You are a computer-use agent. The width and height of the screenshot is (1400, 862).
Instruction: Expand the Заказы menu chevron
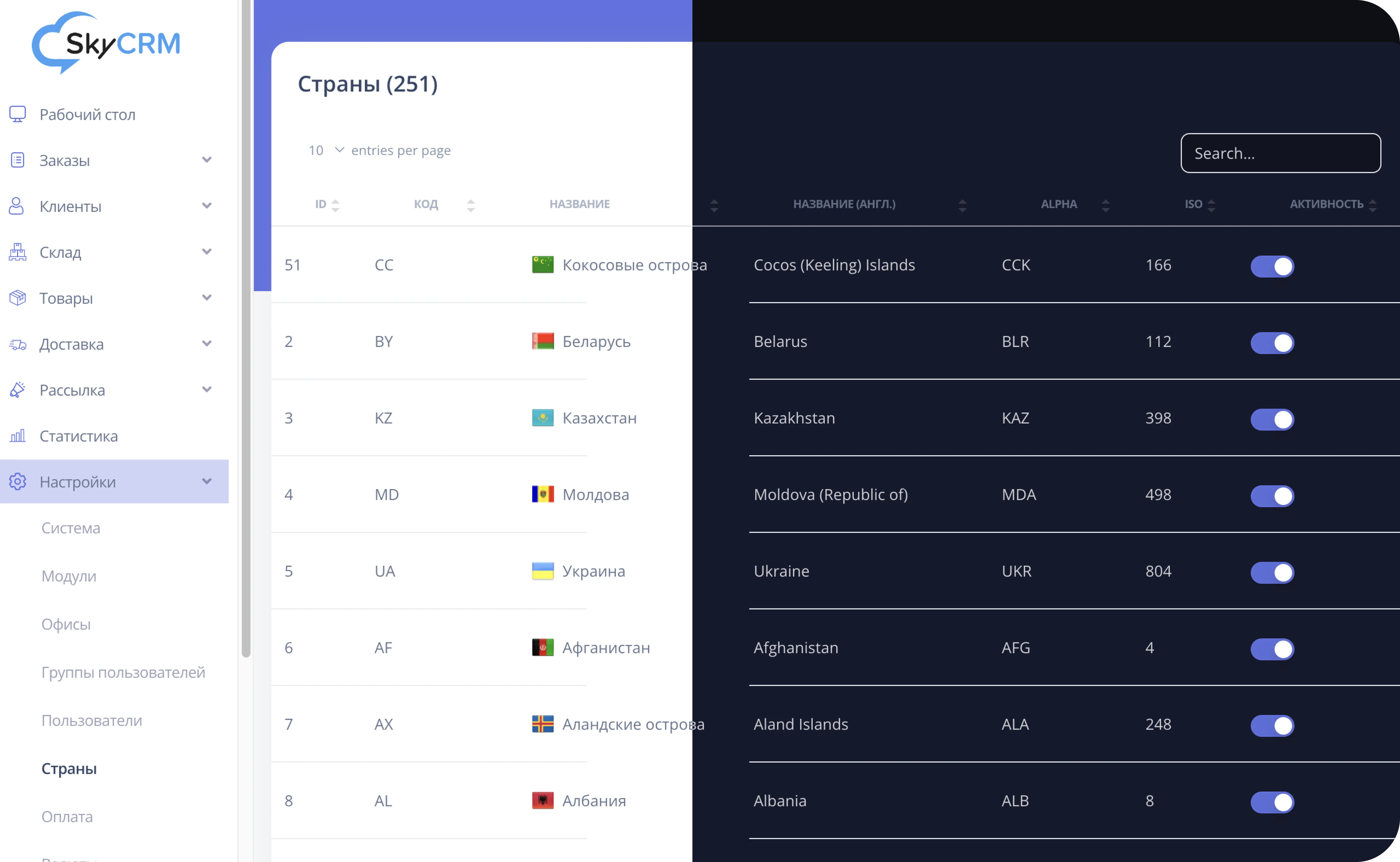pos(207,160)
